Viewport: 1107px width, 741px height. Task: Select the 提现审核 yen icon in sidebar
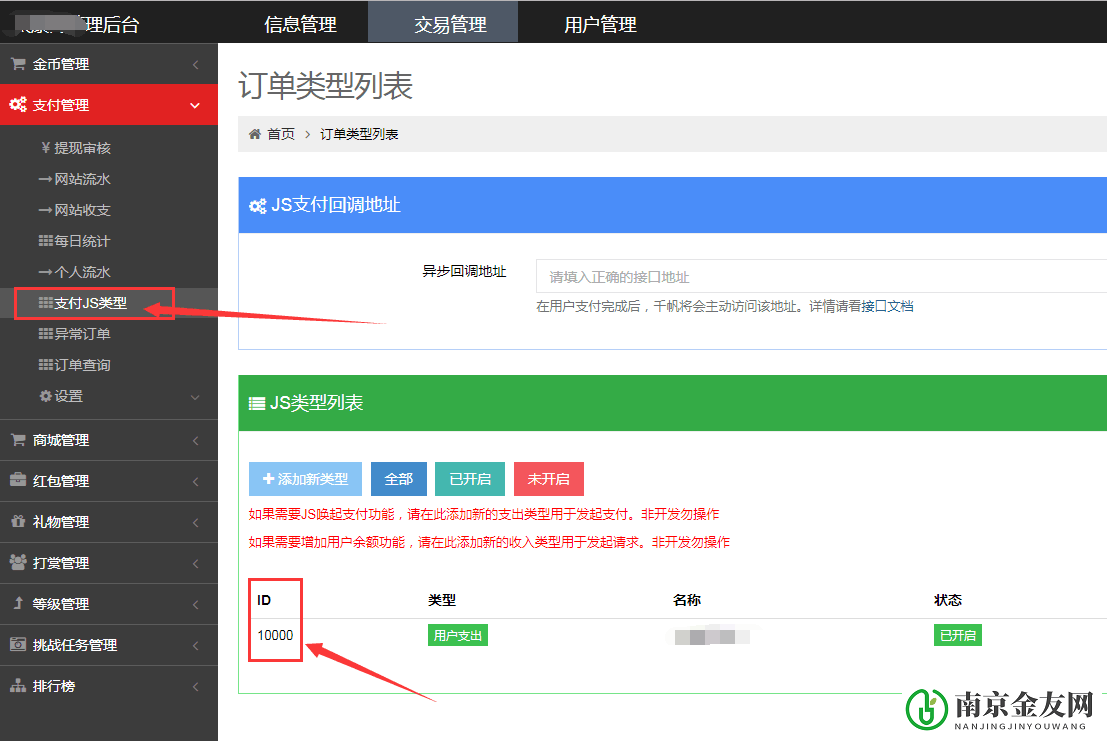45,148
